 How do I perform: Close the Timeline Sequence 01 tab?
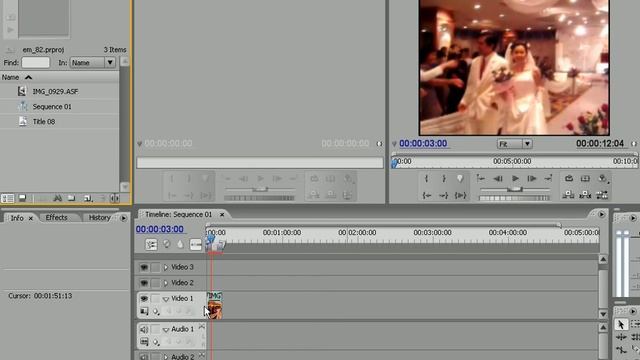coord(222,214)
